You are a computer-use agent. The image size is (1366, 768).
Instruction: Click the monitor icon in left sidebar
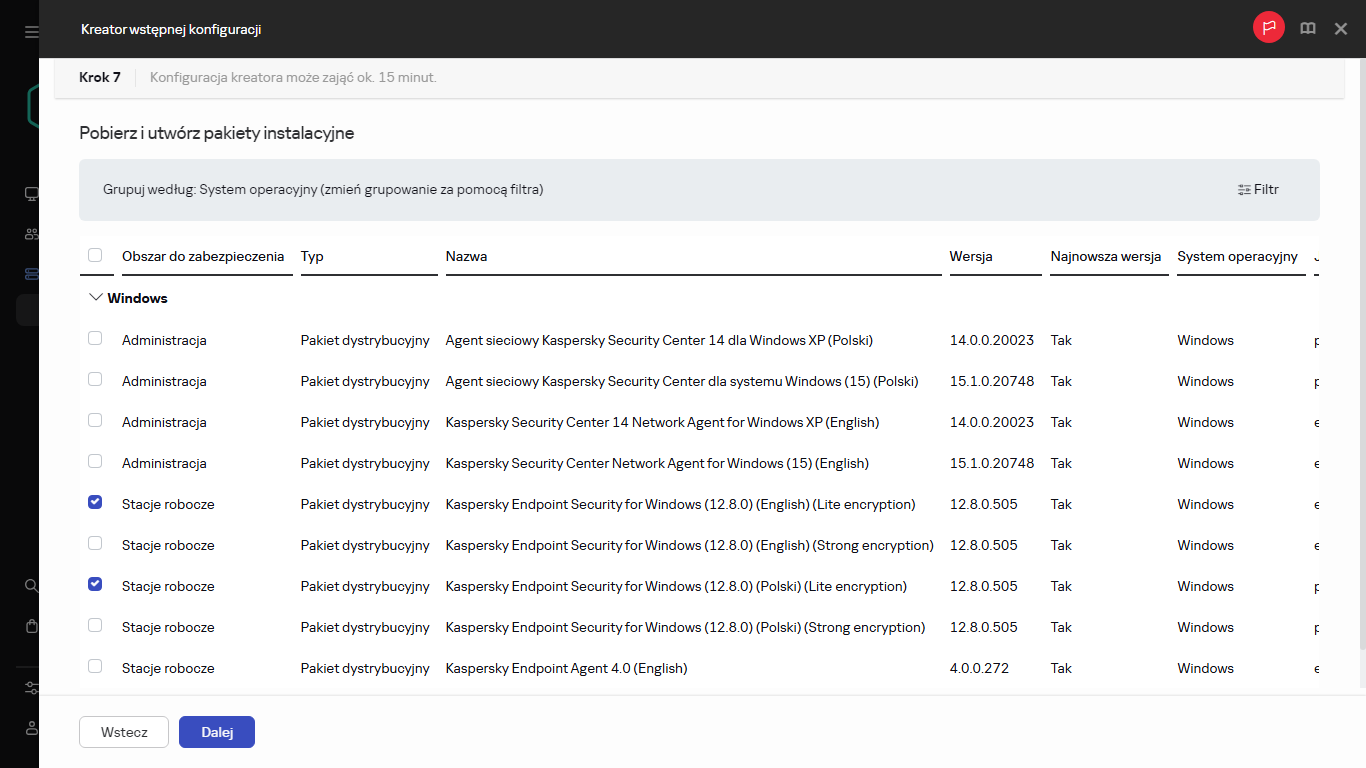tap(31, 194)
